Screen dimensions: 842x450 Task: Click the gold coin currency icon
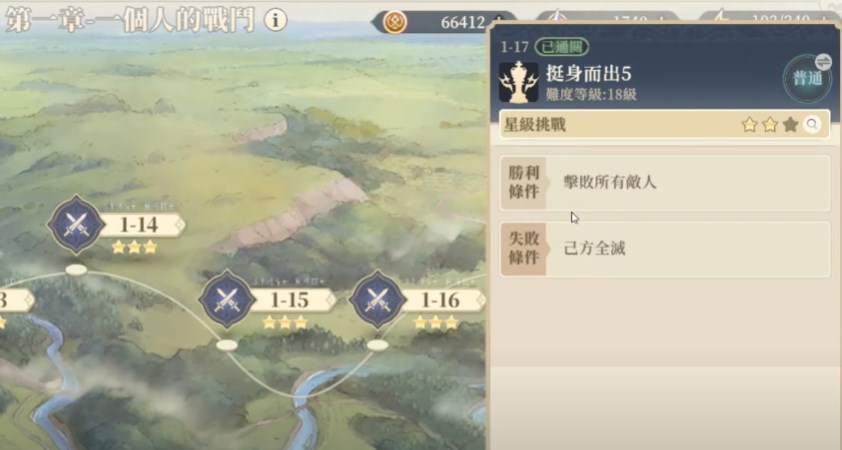tap(395, 23)
